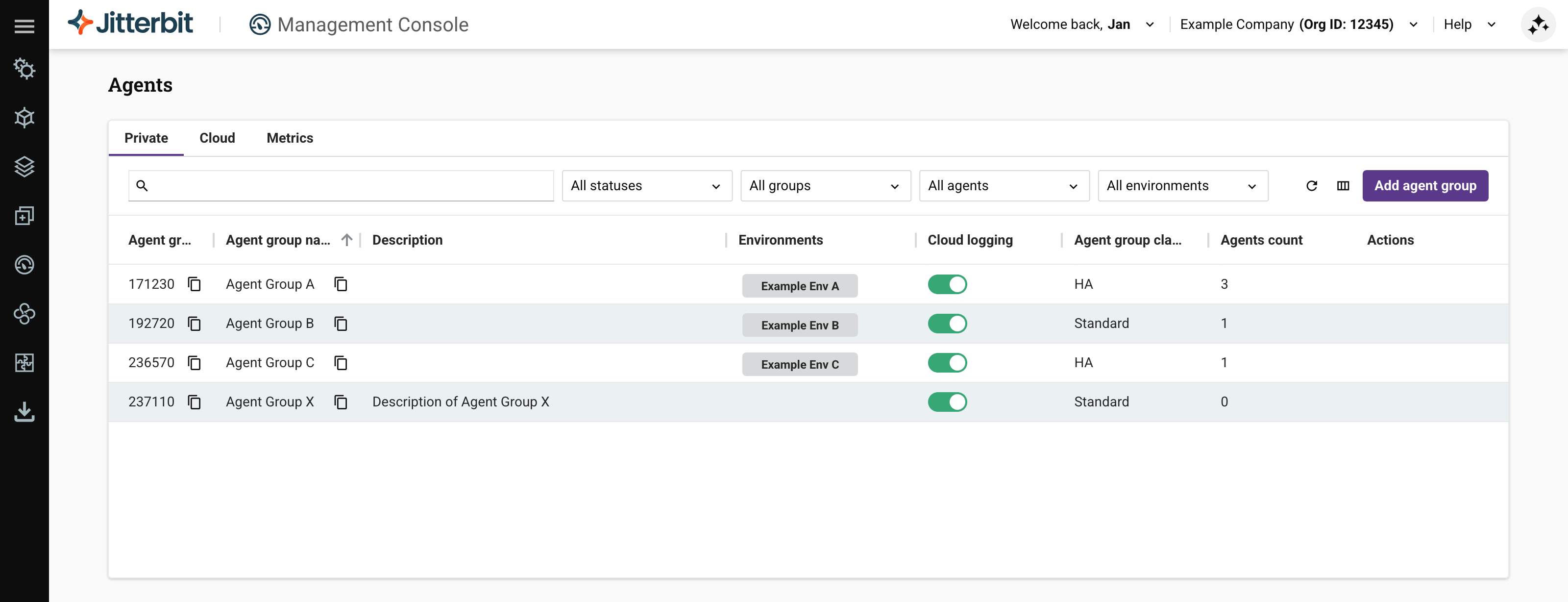Click the refresh icon in toolbar
The width and height of the screenshot is (1568, 602).
(1311, 186)
